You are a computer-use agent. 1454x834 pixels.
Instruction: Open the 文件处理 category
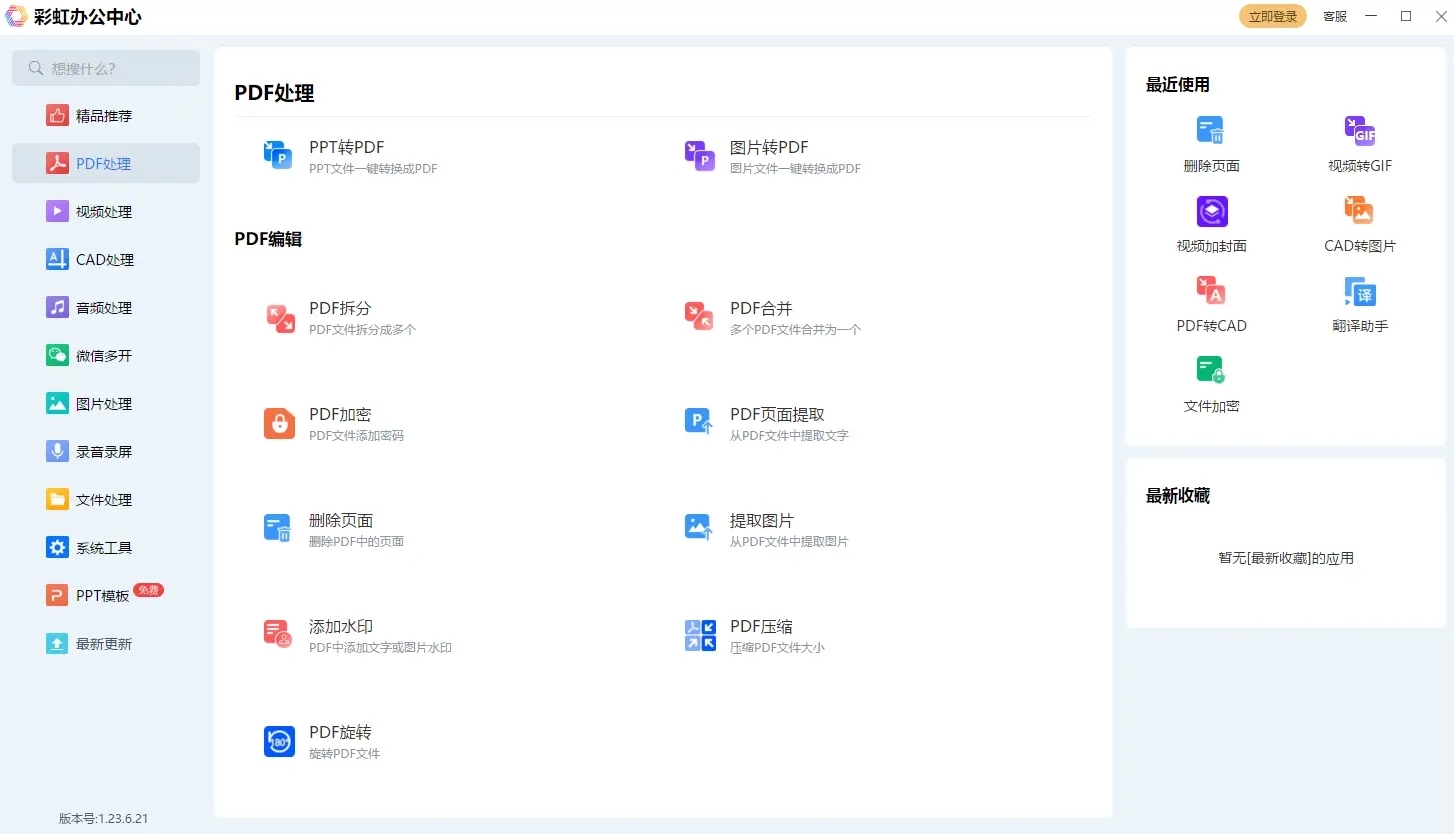pos(106,500)
